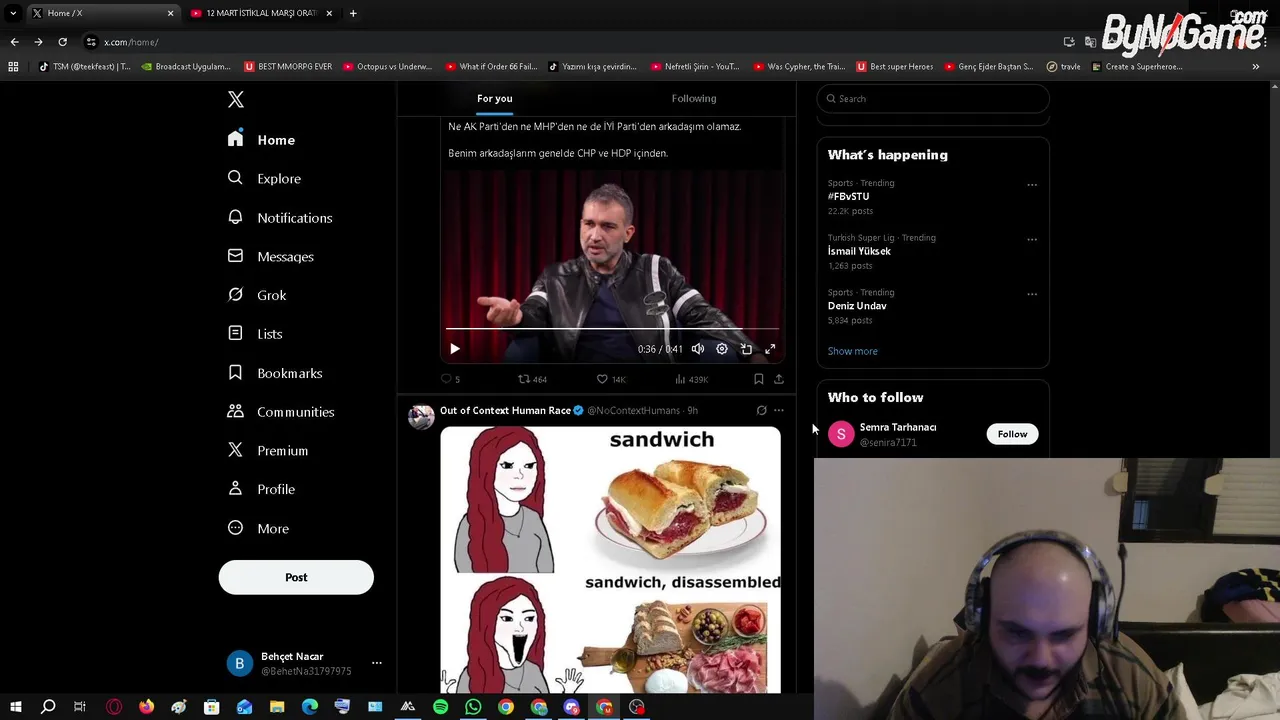
Task: Open Bookmarks from the sidebar
Action: [274, 373]
